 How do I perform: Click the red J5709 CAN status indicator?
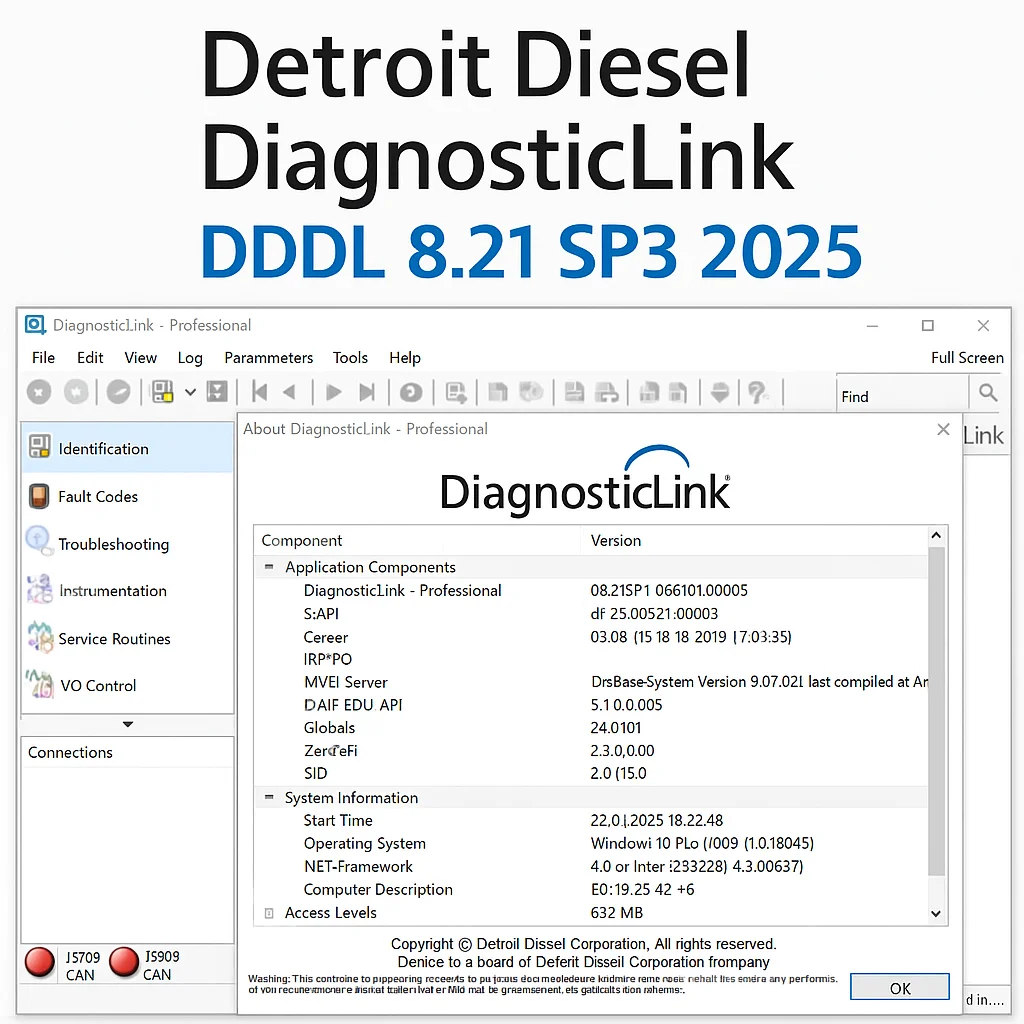click(39, 963)
